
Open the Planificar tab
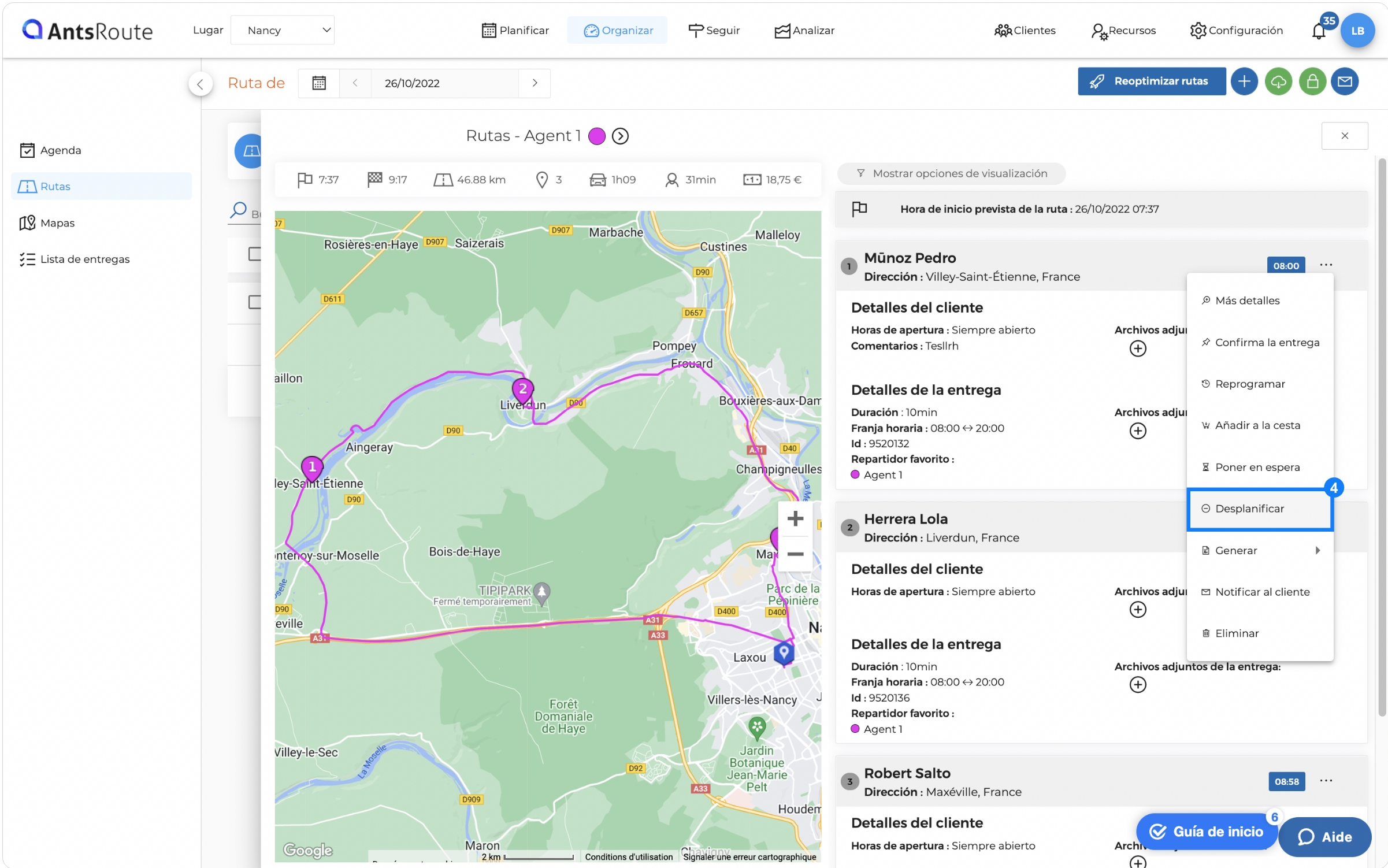point(515,30)
